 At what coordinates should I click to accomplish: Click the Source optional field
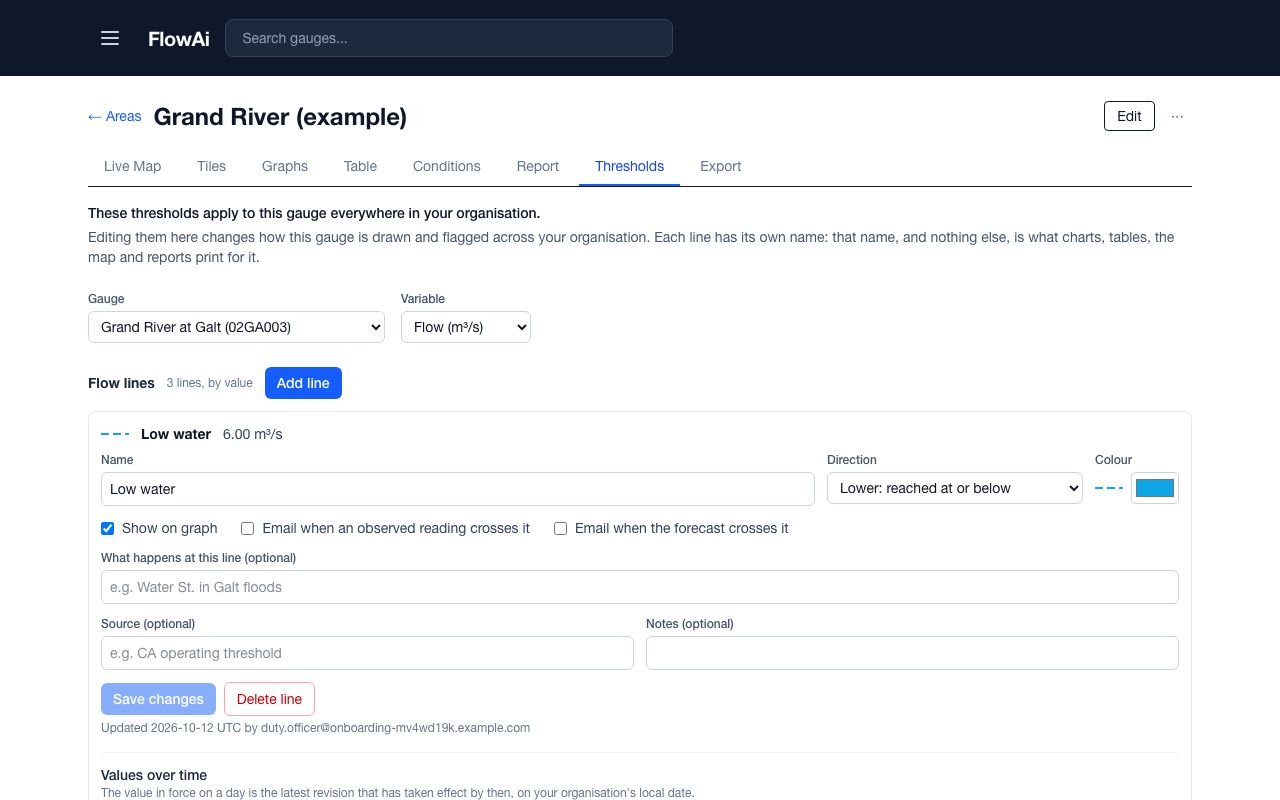(367, 653)
